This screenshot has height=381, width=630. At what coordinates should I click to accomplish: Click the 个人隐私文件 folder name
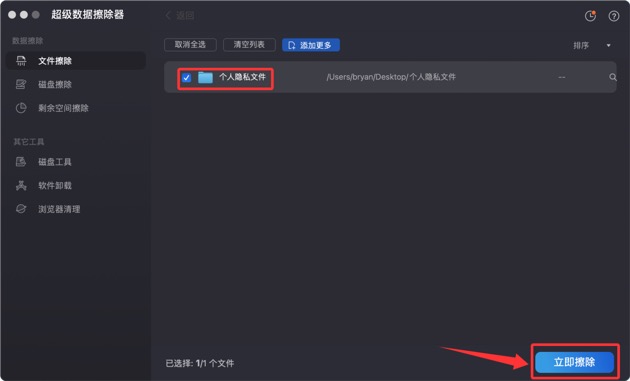[x=242, y=77]
